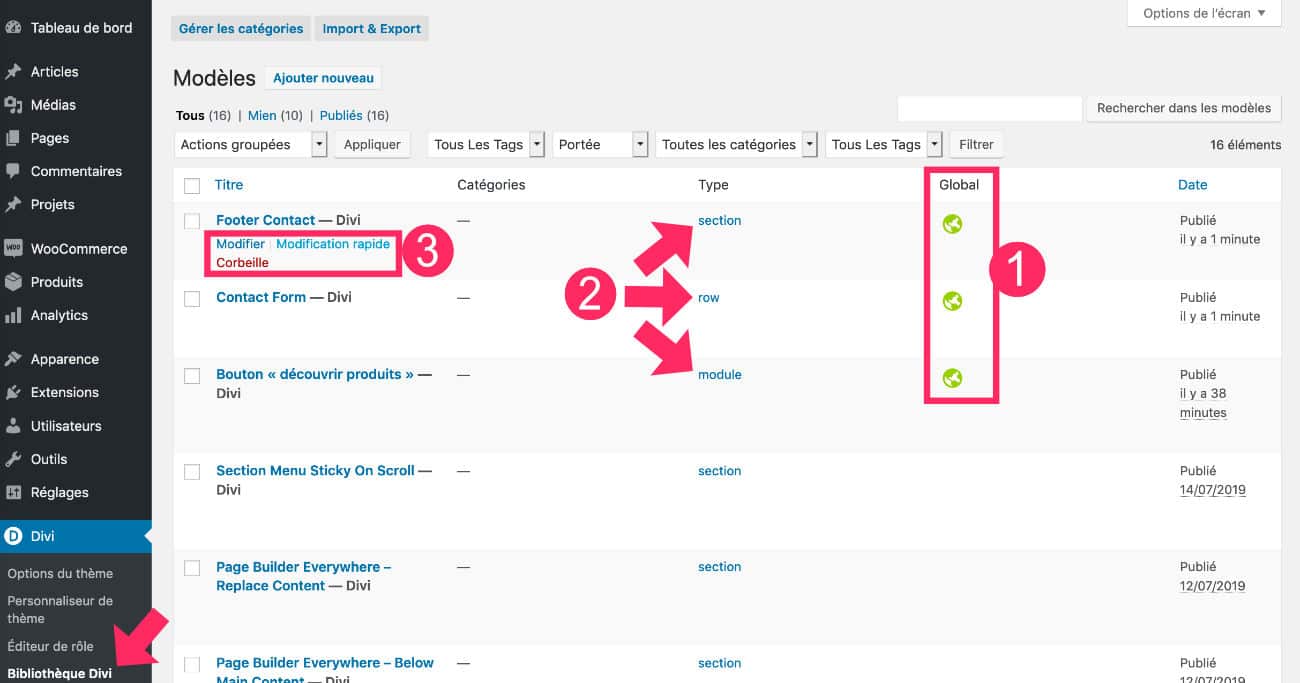Click the Rechercher dans les modèles button
This screenshot has height=683, width=1300.
coord(1184,108)
